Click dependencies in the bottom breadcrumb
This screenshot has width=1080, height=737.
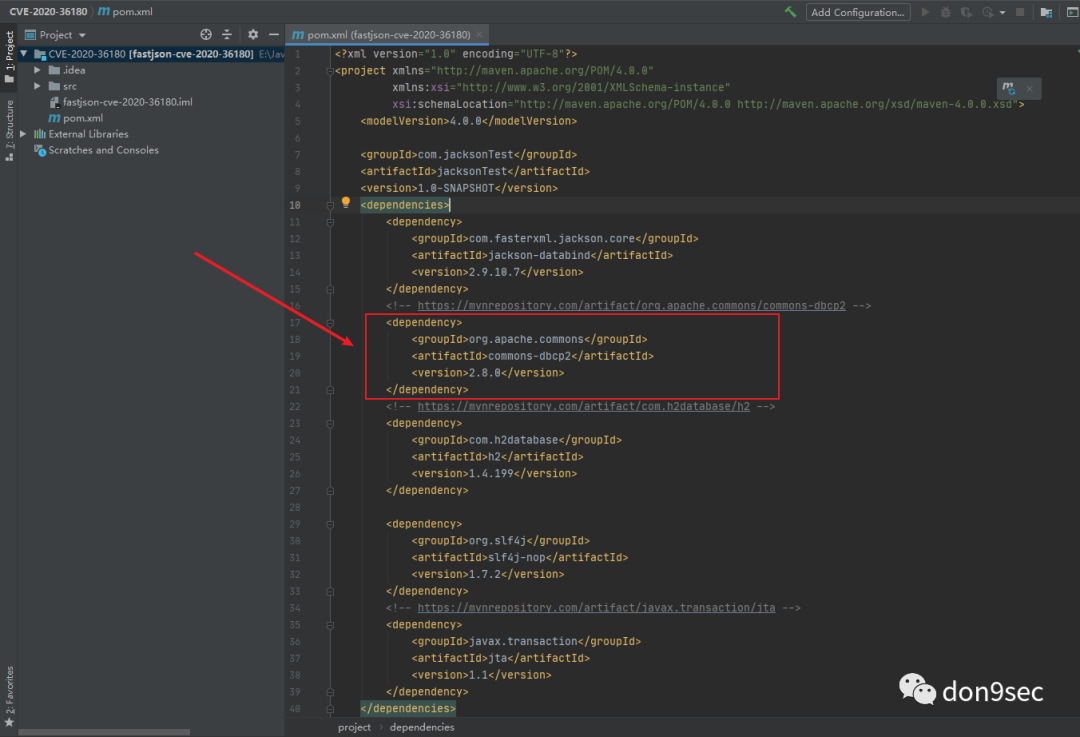click(x=421, y=727)
